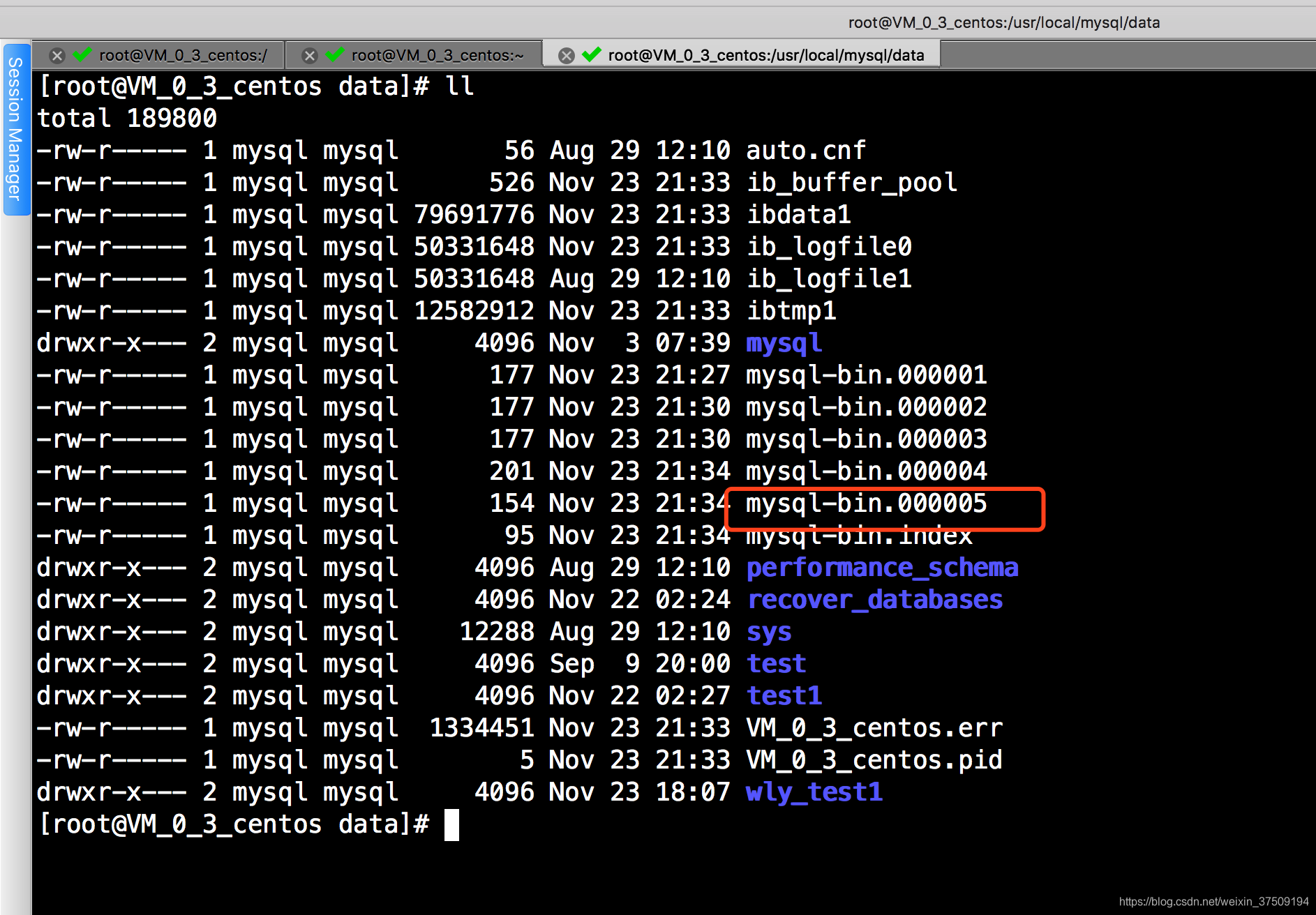Click the 'Sep 9 20:00' date on test row
Screen dimensions: 1316x915
(640, 663)
